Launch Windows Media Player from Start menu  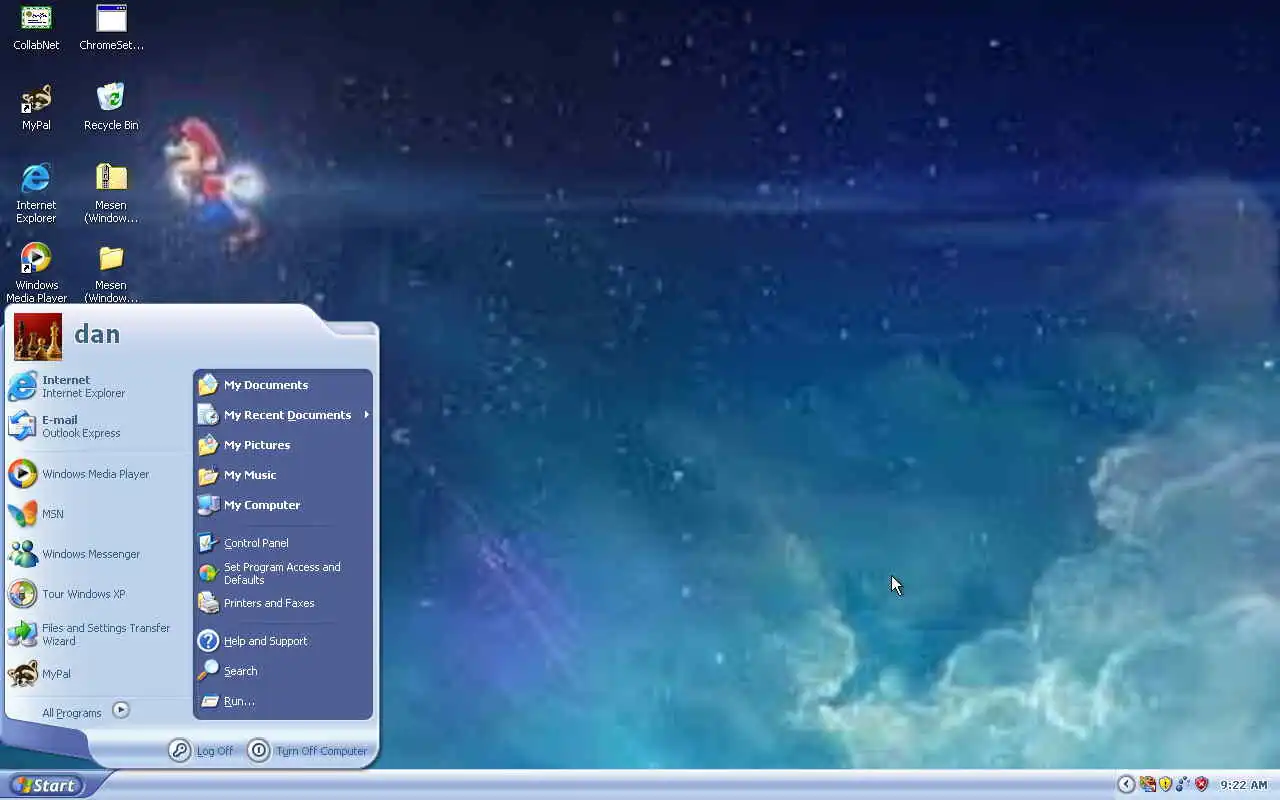98,474
